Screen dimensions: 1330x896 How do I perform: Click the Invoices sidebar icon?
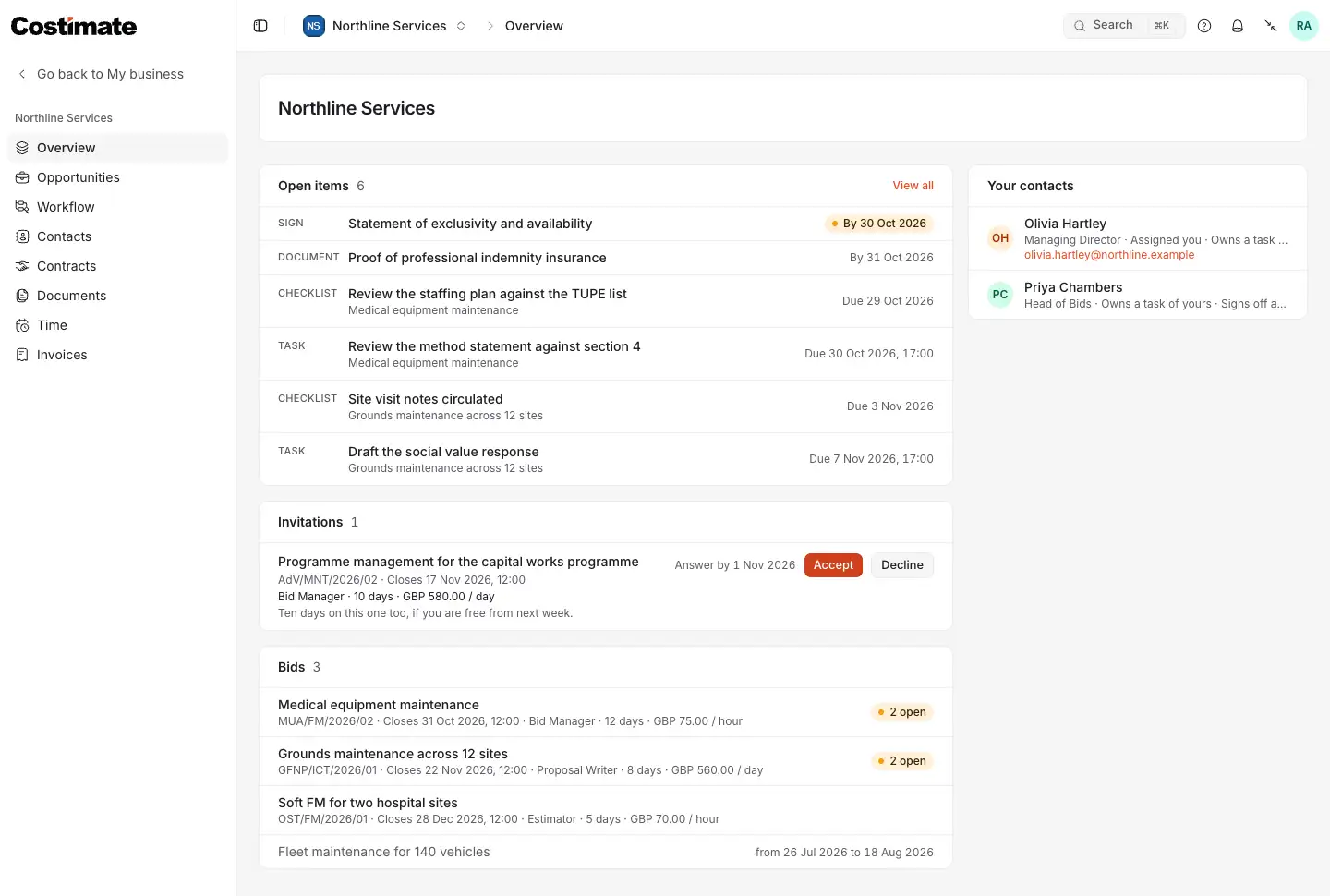pyautogui.click(x=22, y=355)
